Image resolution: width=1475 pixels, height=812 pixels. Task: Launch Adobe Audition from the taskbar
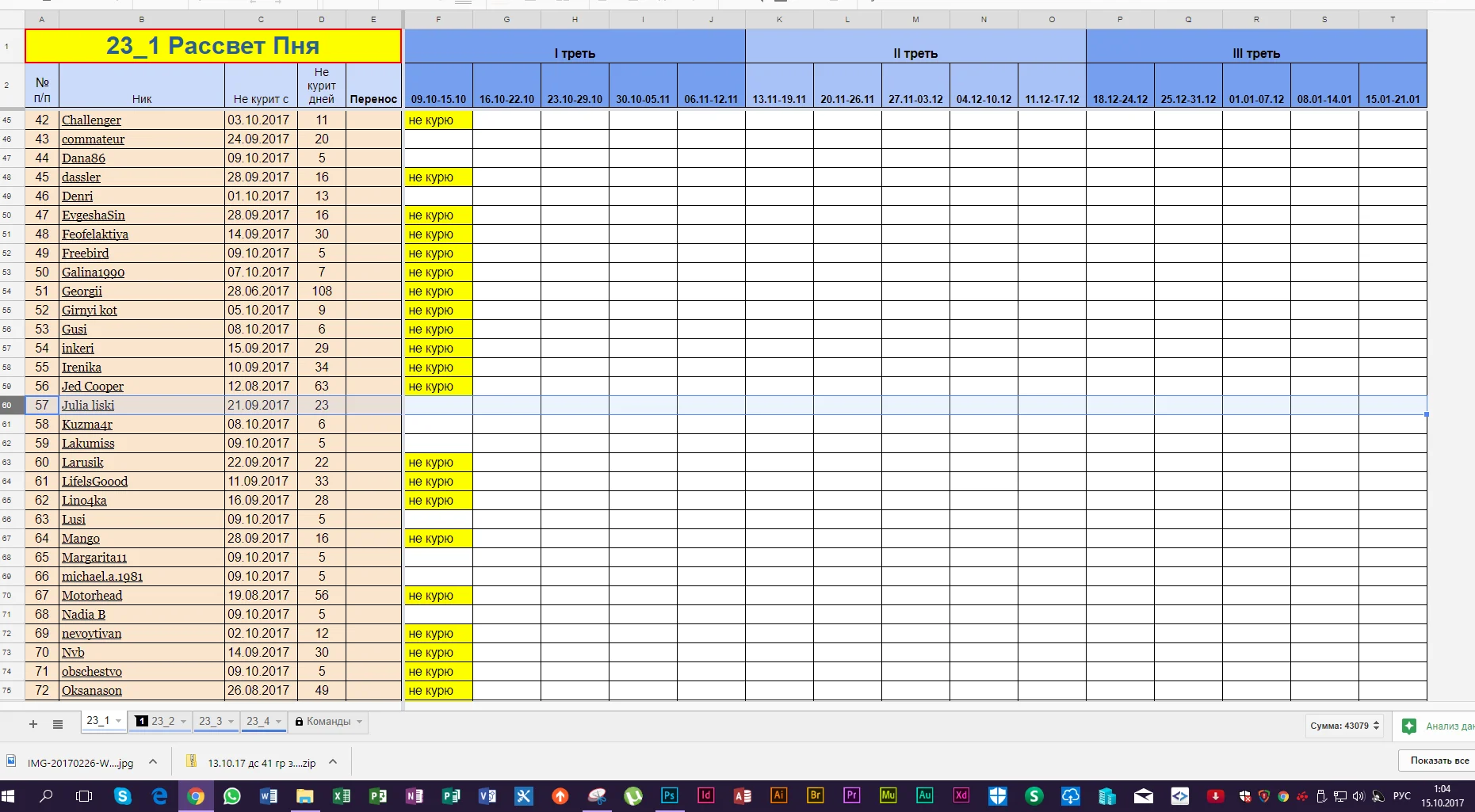(925, 796)
